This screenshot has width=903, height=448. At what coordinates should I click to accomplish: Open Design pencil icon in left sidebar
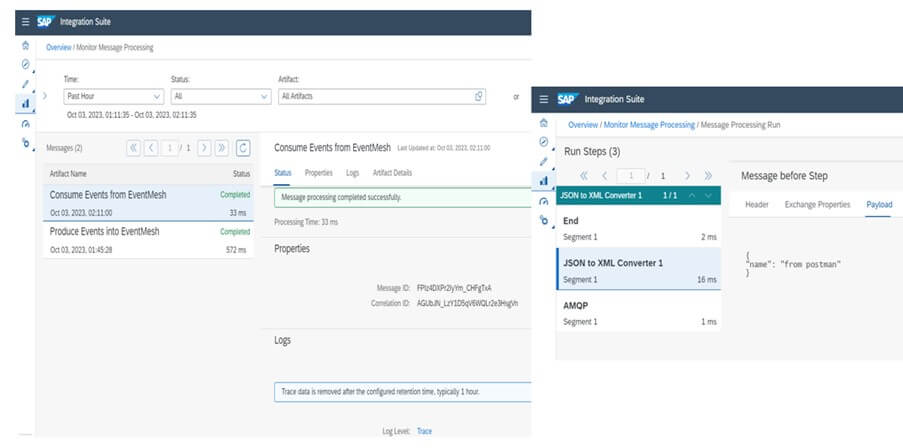[25, 84]
